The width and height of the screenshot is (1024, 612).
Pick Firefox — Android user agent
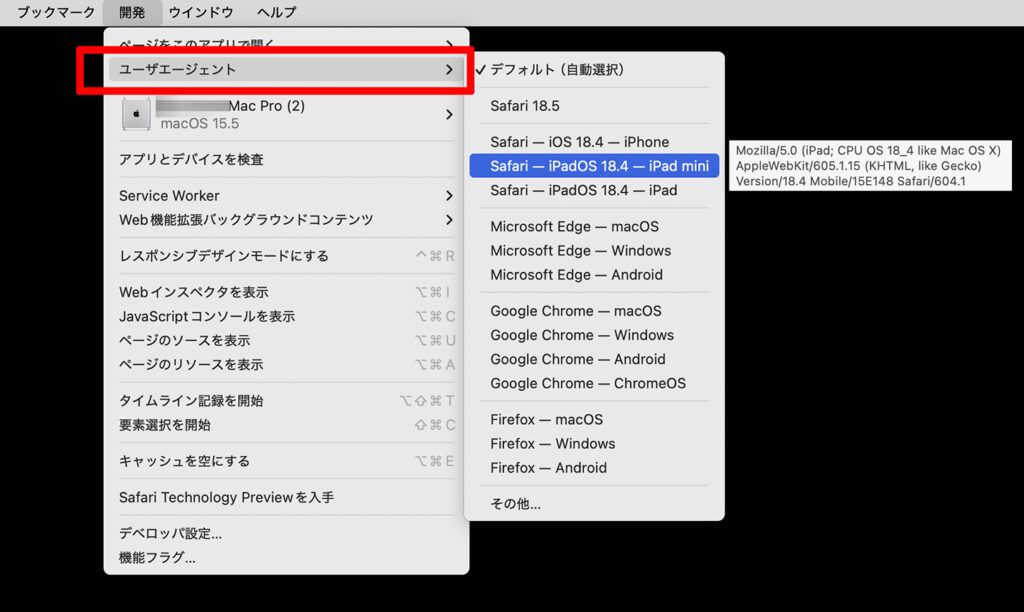(594, 468)
